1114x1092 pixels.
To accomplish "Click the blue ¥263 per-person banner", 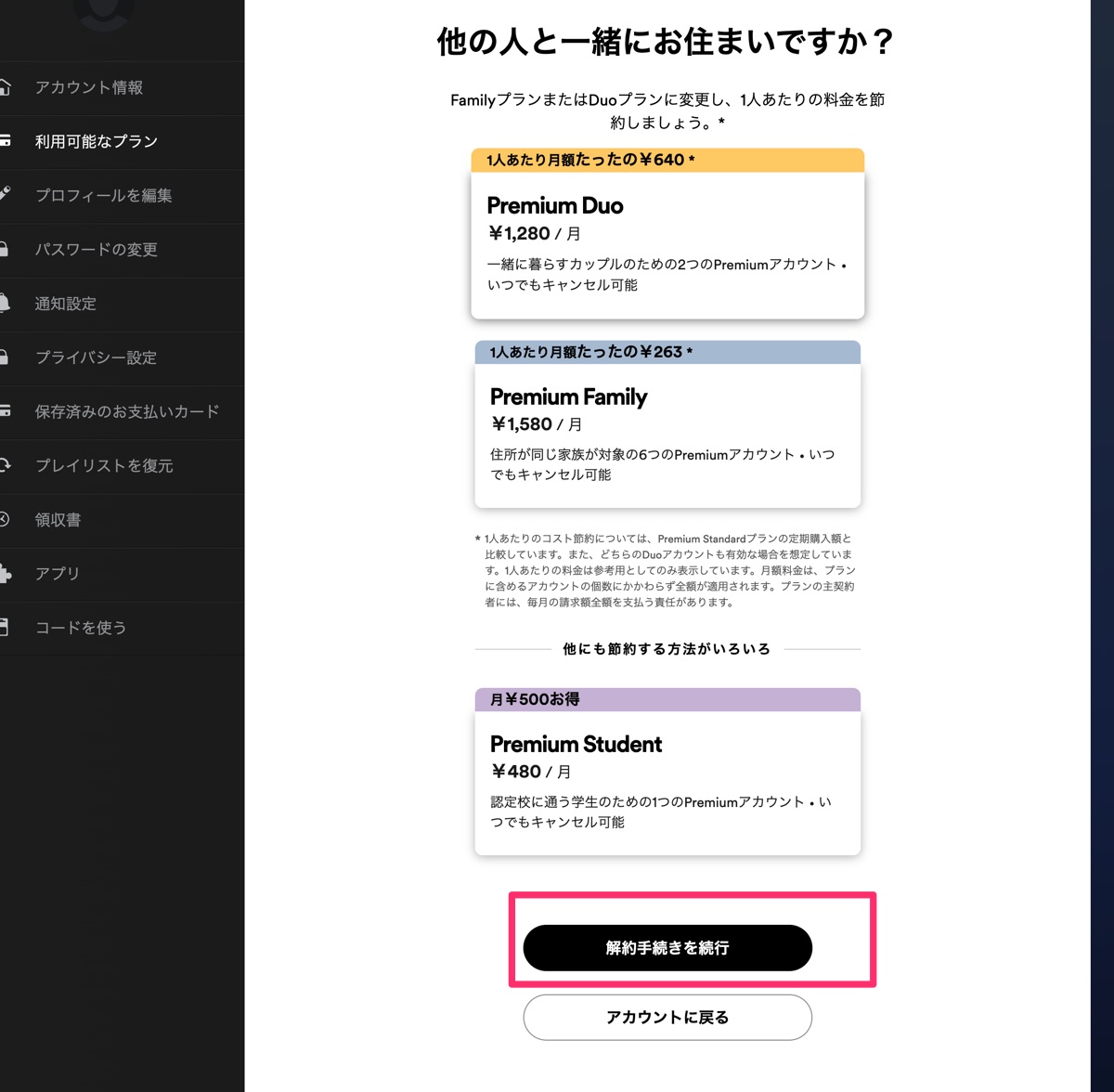I will [x=667, y=352].
